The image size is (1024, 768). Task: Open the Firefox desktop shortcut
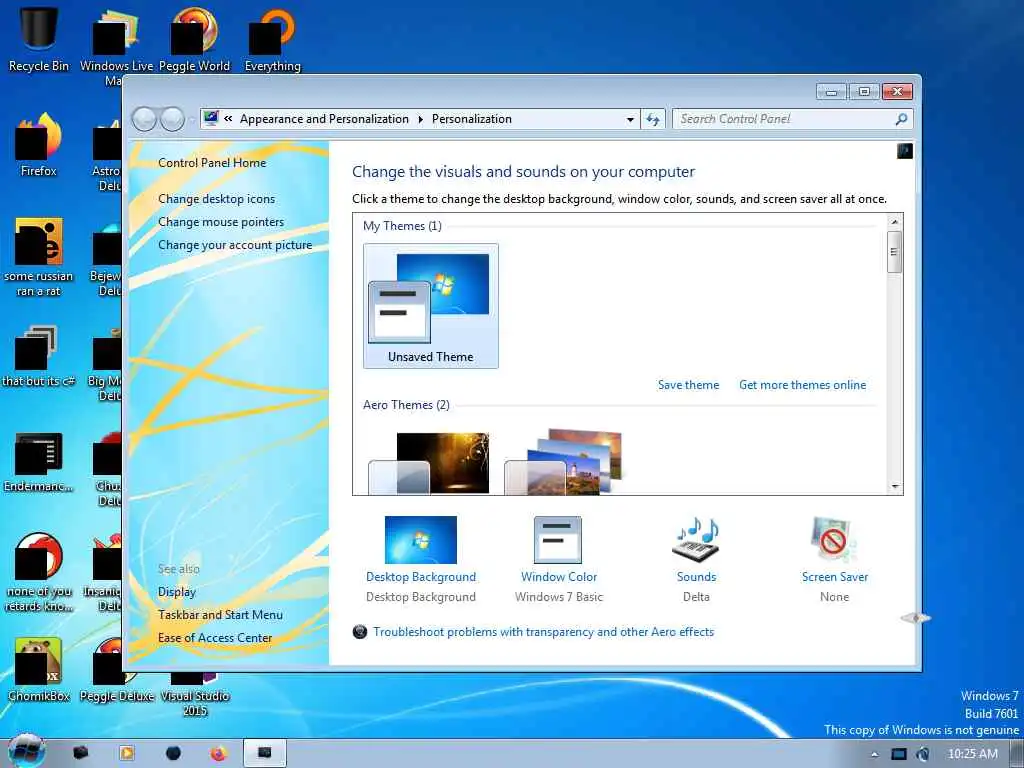point(39,144)
